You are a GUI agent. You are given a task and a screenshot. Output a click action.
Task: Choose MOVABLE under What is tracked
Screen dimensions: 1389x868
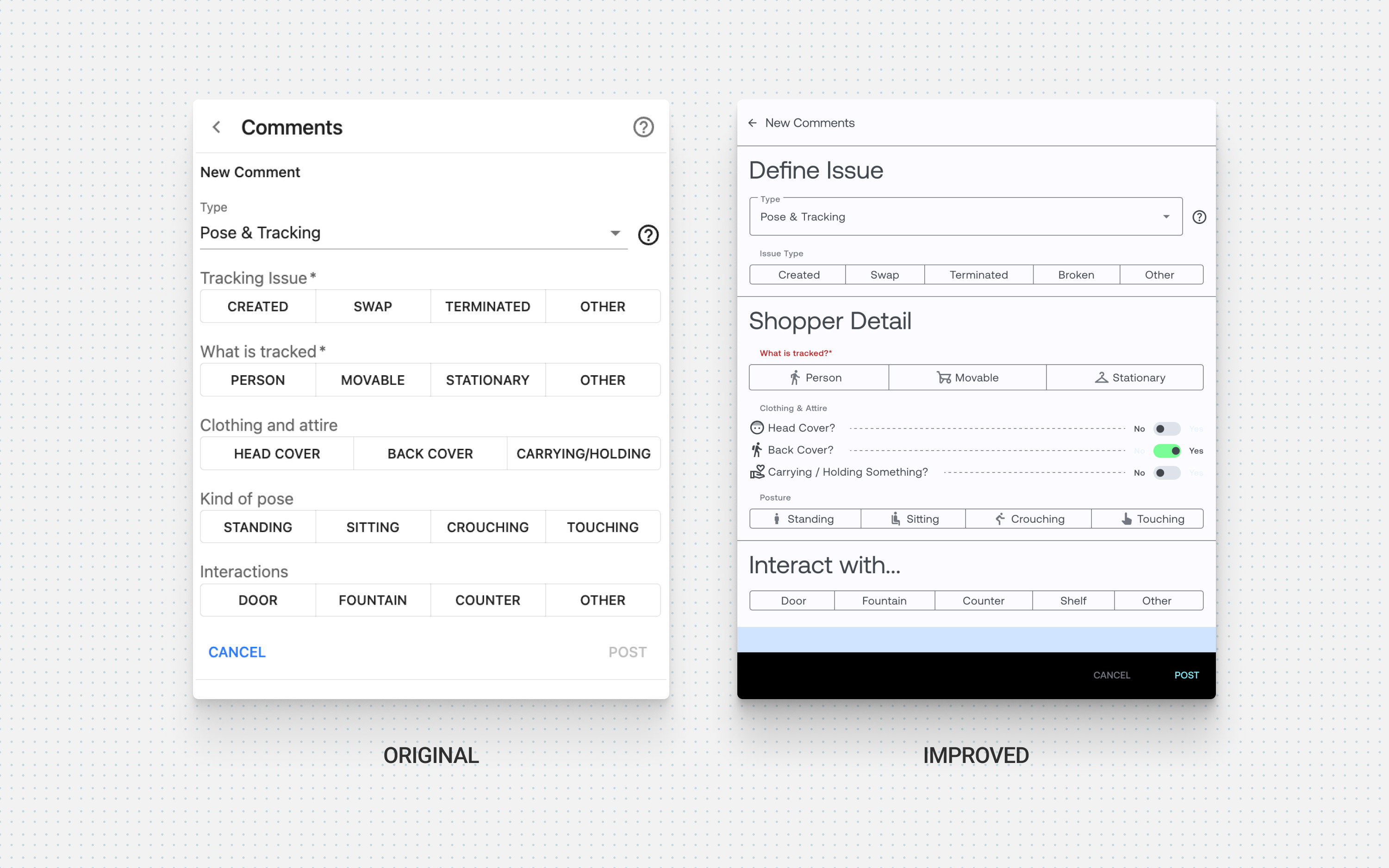(373, 380)
